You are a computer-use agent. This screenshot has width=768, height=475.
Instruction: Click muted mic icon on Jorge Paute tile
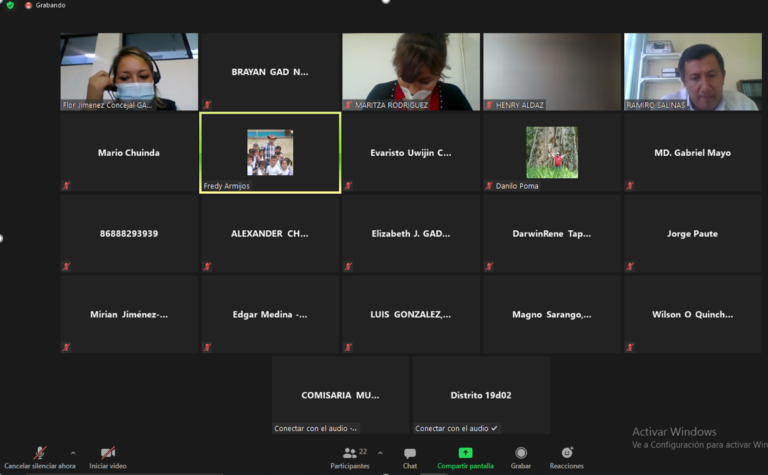(630, 266)
